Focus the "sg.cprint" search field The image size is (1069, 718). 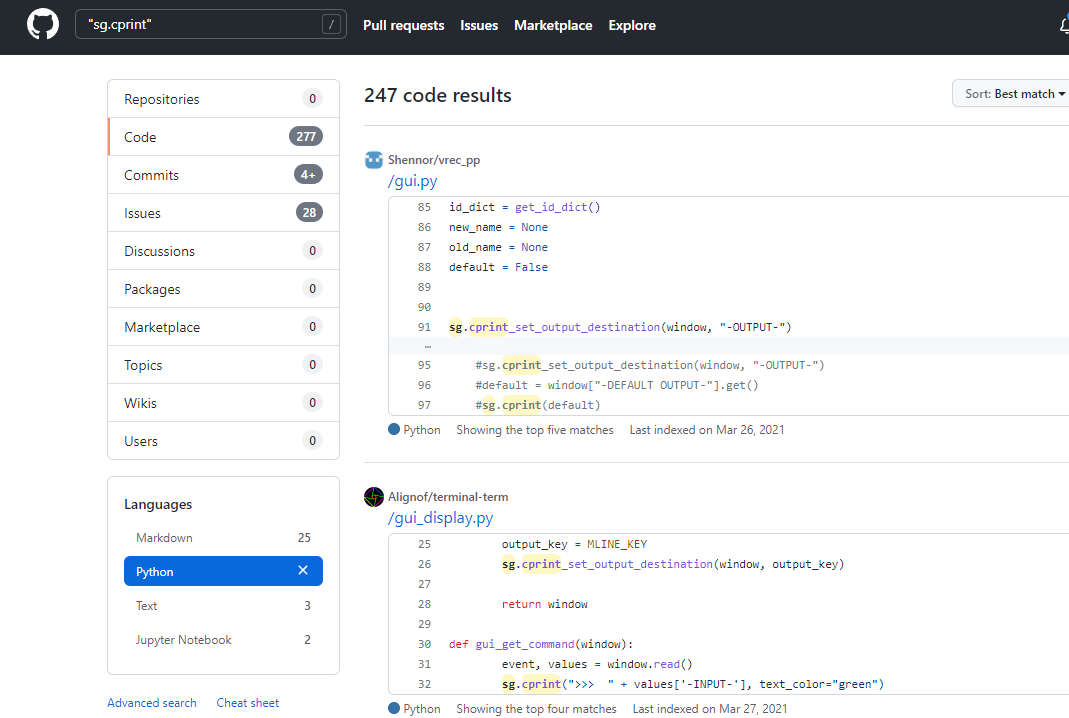pos(211,25)
